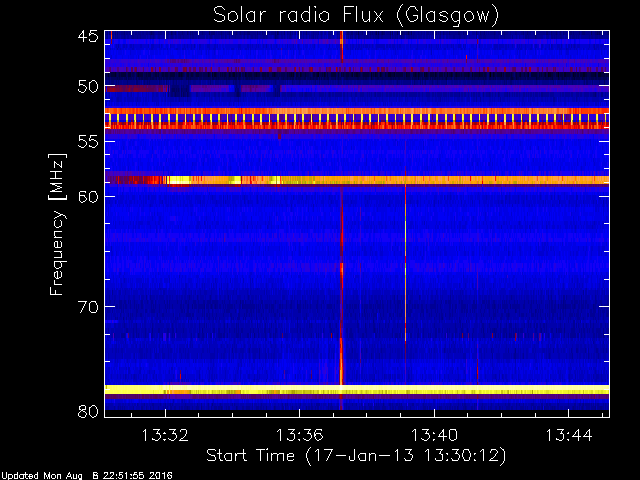Click the 'Frequency [MHz]' axis label

click(x=57, y=224)
